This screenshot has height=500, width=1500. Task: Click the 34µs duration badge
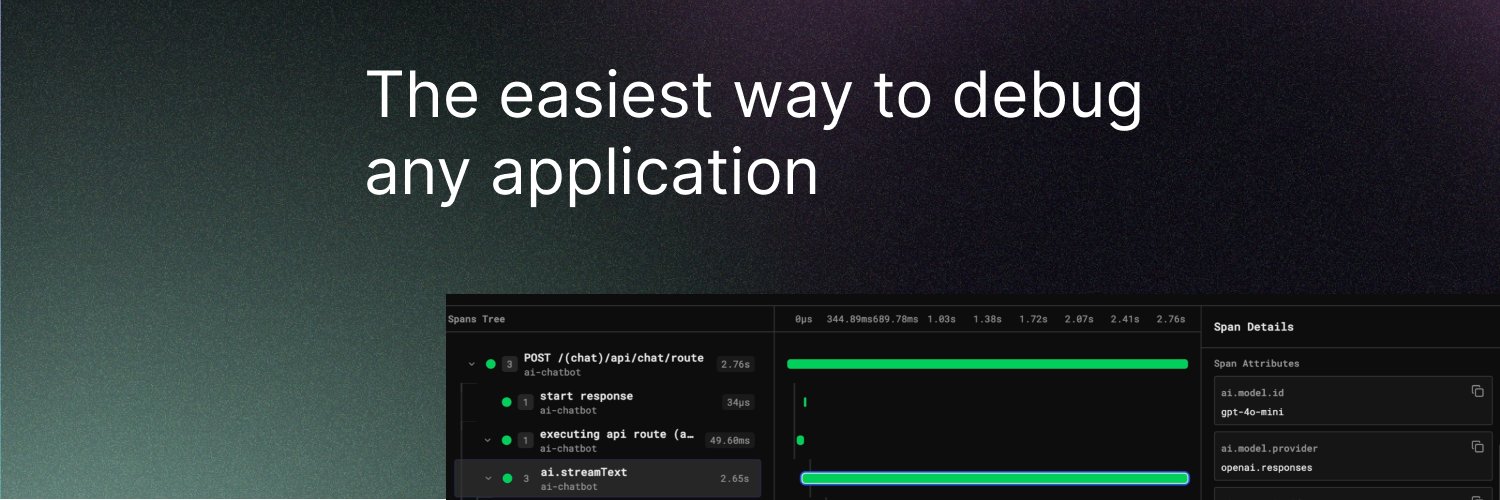pyautogui.click(x=738, y=402)
